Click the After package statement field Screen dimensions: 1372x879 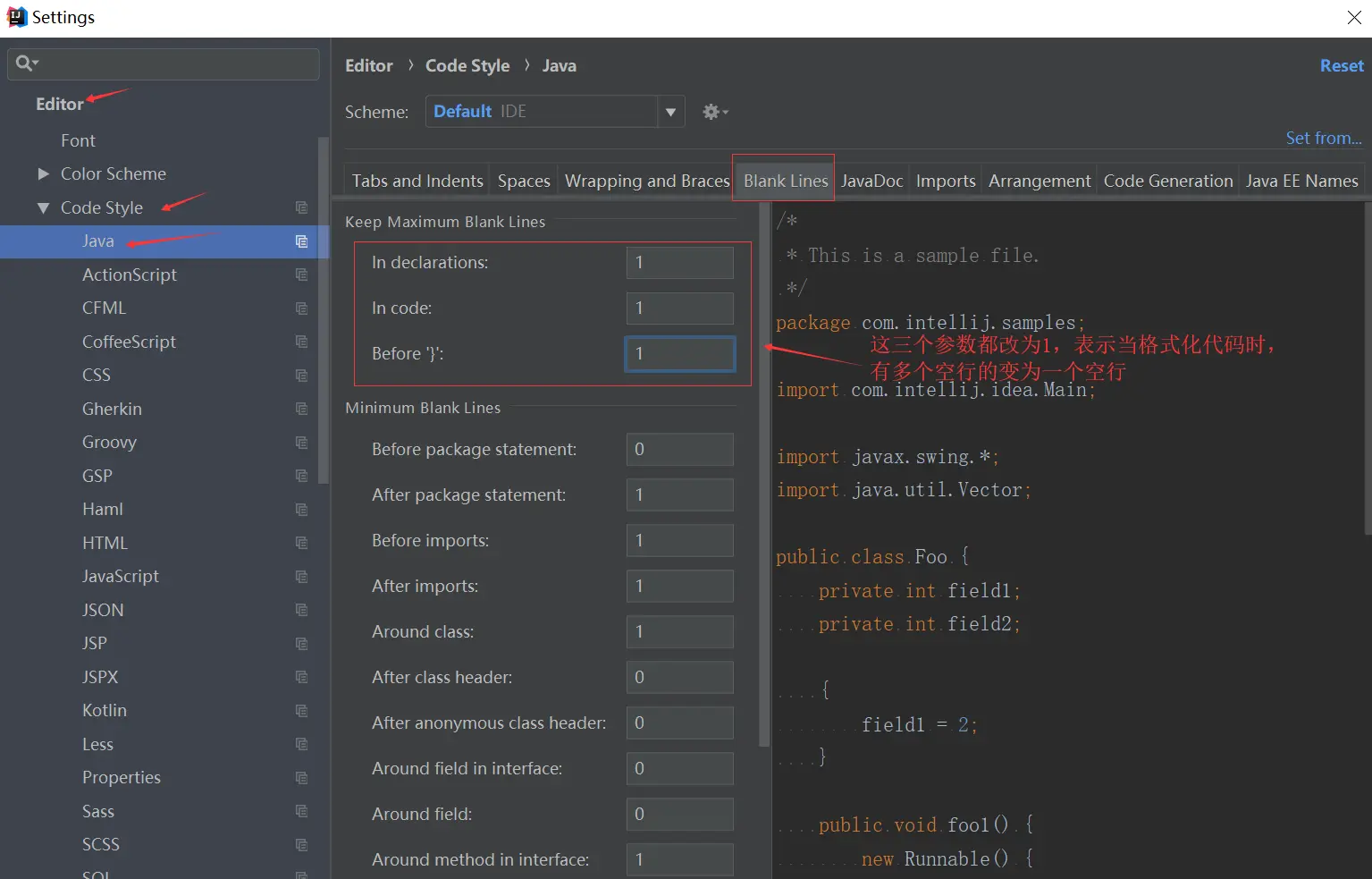pos(680,495)
